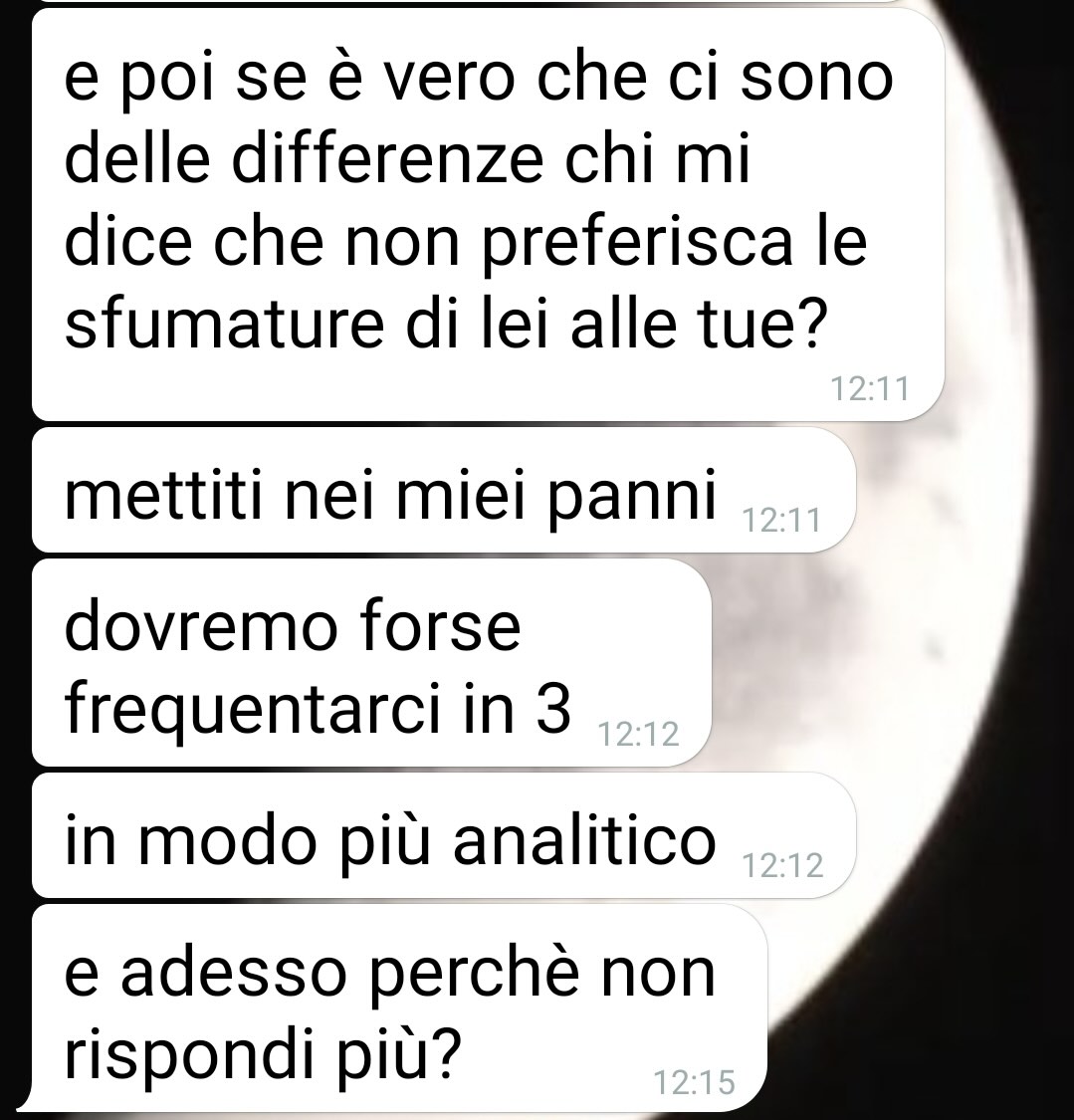Select the 'dovremo forse frequentarci in 3' message
The width and height of the screenshot is (1074, 1120).
pos(371,663)
